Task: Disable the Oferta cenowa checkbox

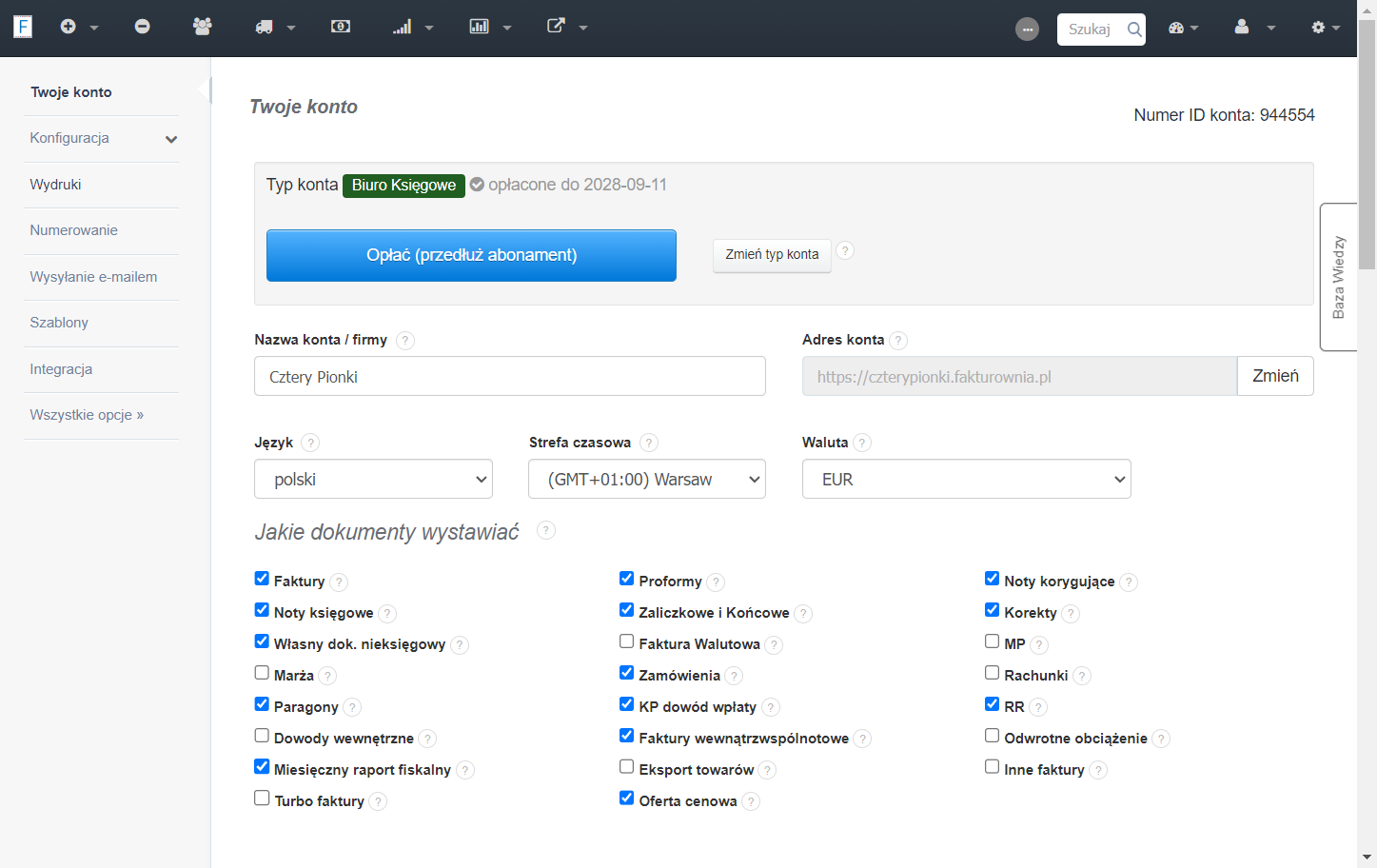Action: [626, 799]
